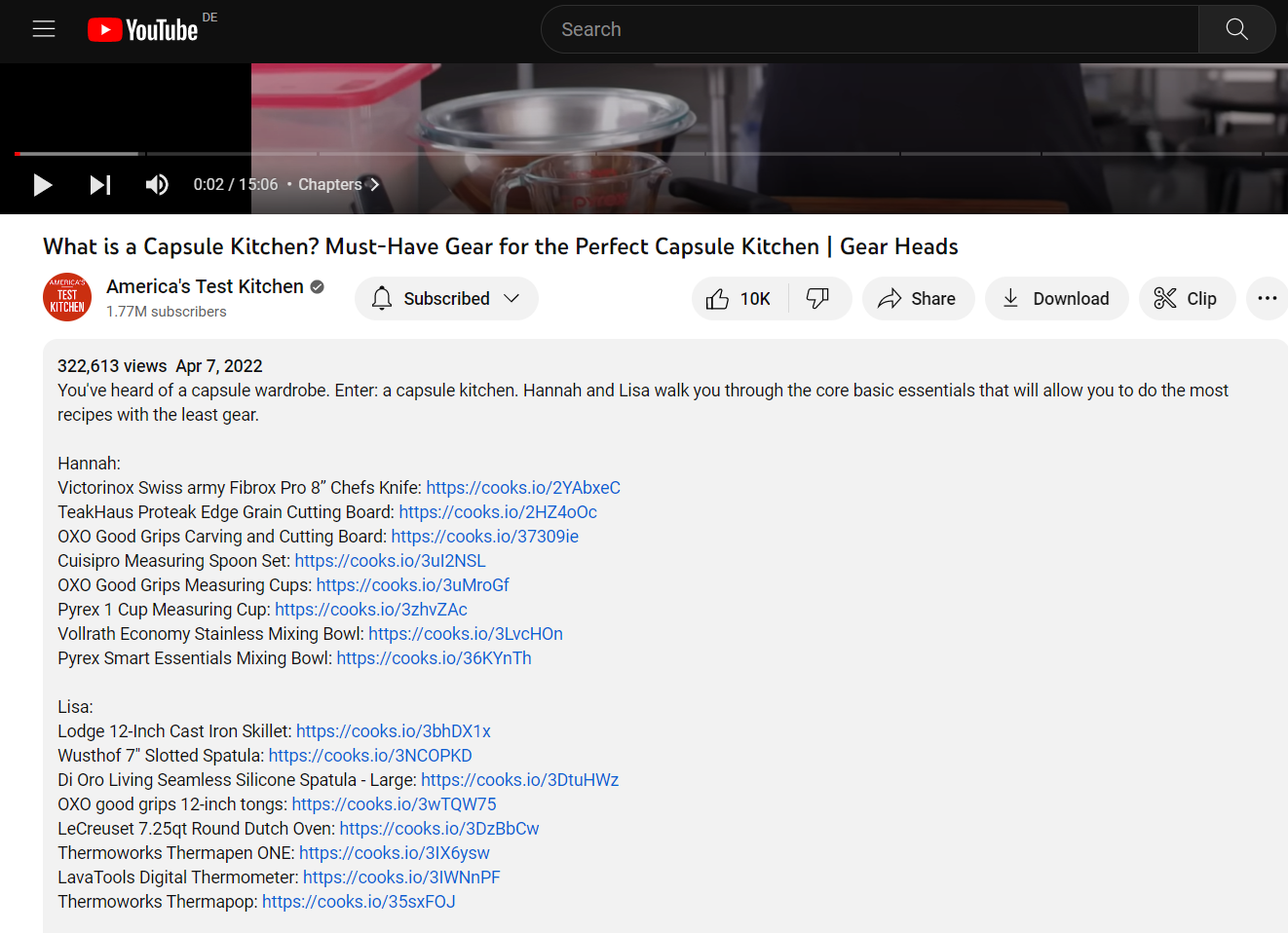Click the 'Hannah:' heading in description
The height and width of the screenshot is (933, 1288).
(89, 464)
